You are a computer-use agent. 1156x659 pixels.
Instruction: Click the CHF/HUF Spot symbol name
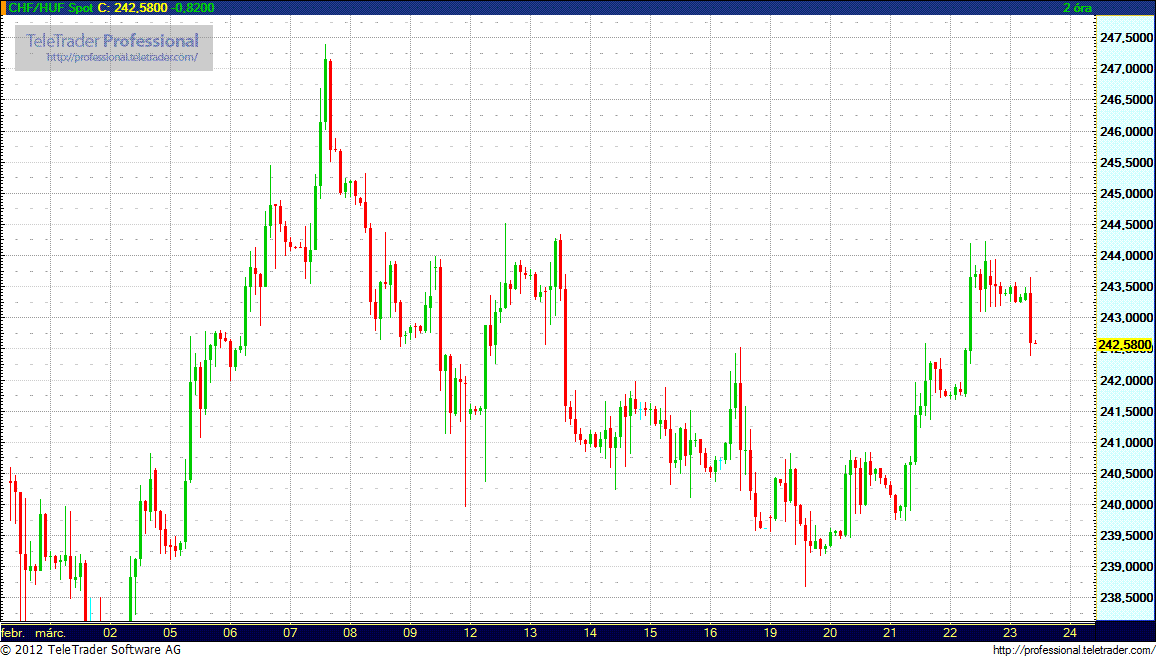point(50,7)
